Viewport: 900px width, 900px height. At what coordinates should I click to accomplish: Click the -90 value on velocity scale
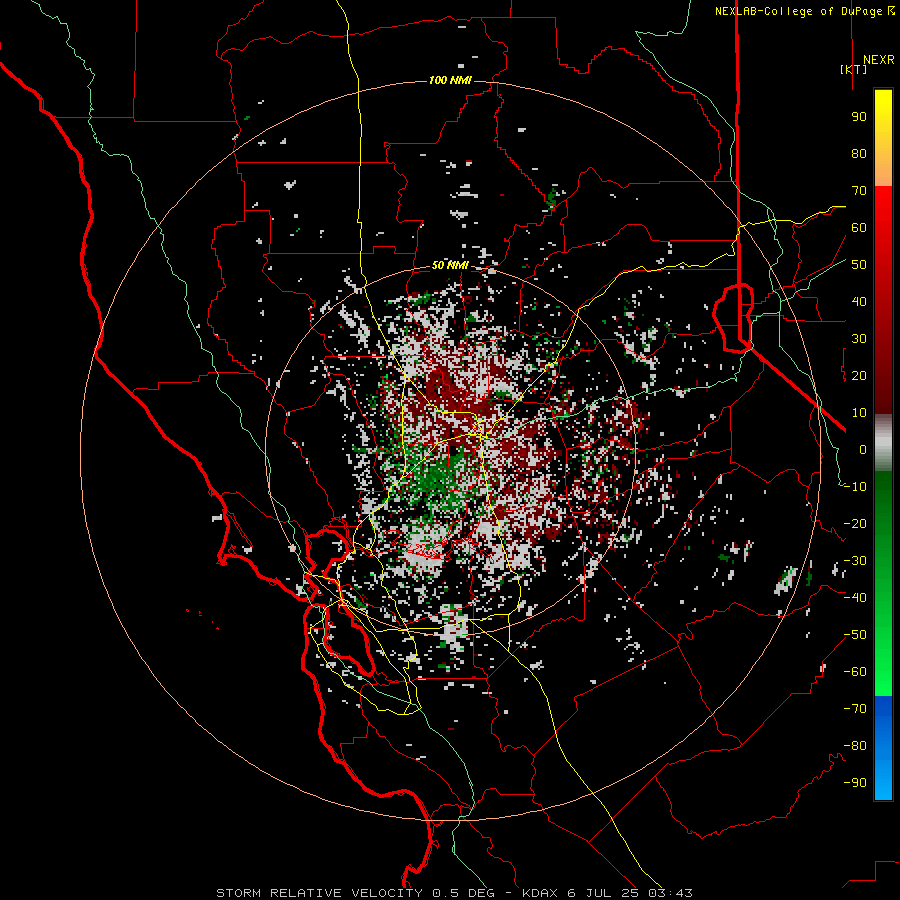(855, 783)
